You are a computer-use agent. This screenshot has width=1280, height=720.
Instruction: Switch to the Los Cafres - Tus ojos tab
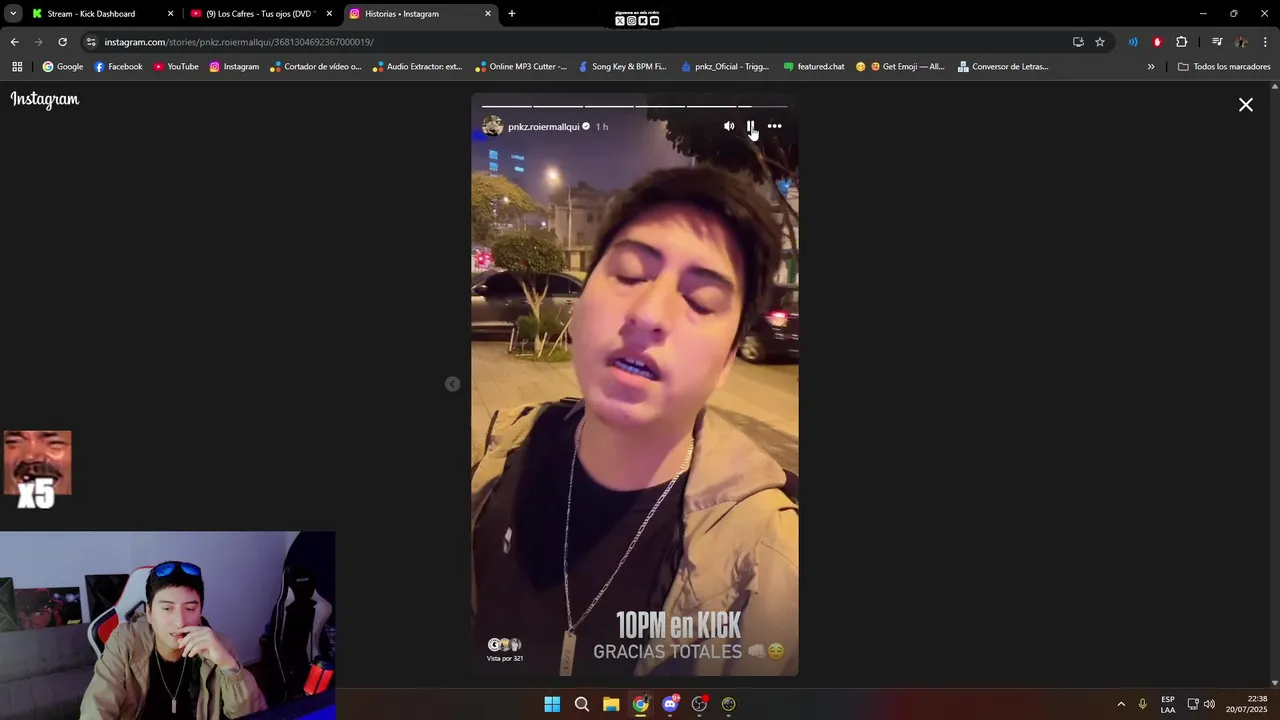point(260,14)
